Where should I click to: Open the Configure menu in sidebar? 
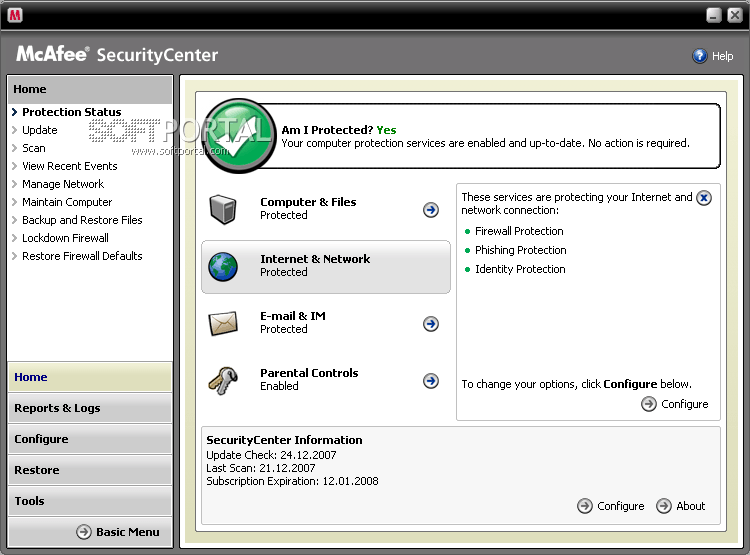(90, 439)
